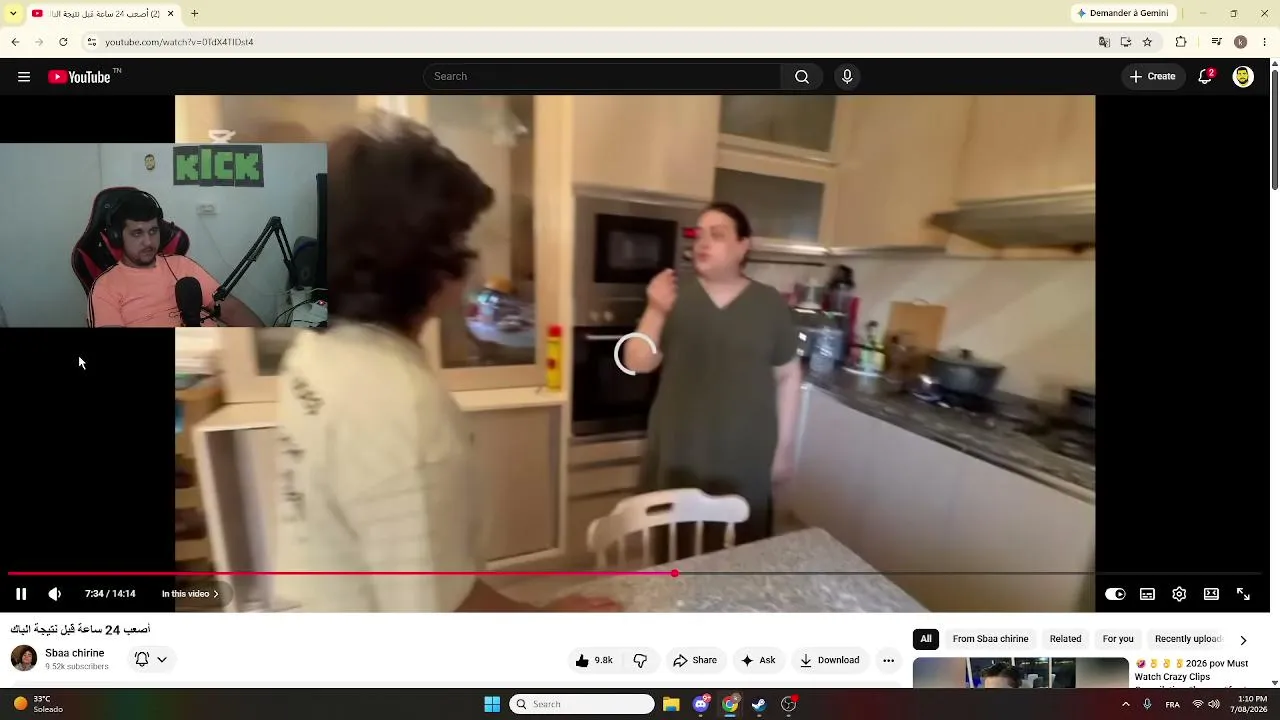Select the 'All' filter chip

926,639
